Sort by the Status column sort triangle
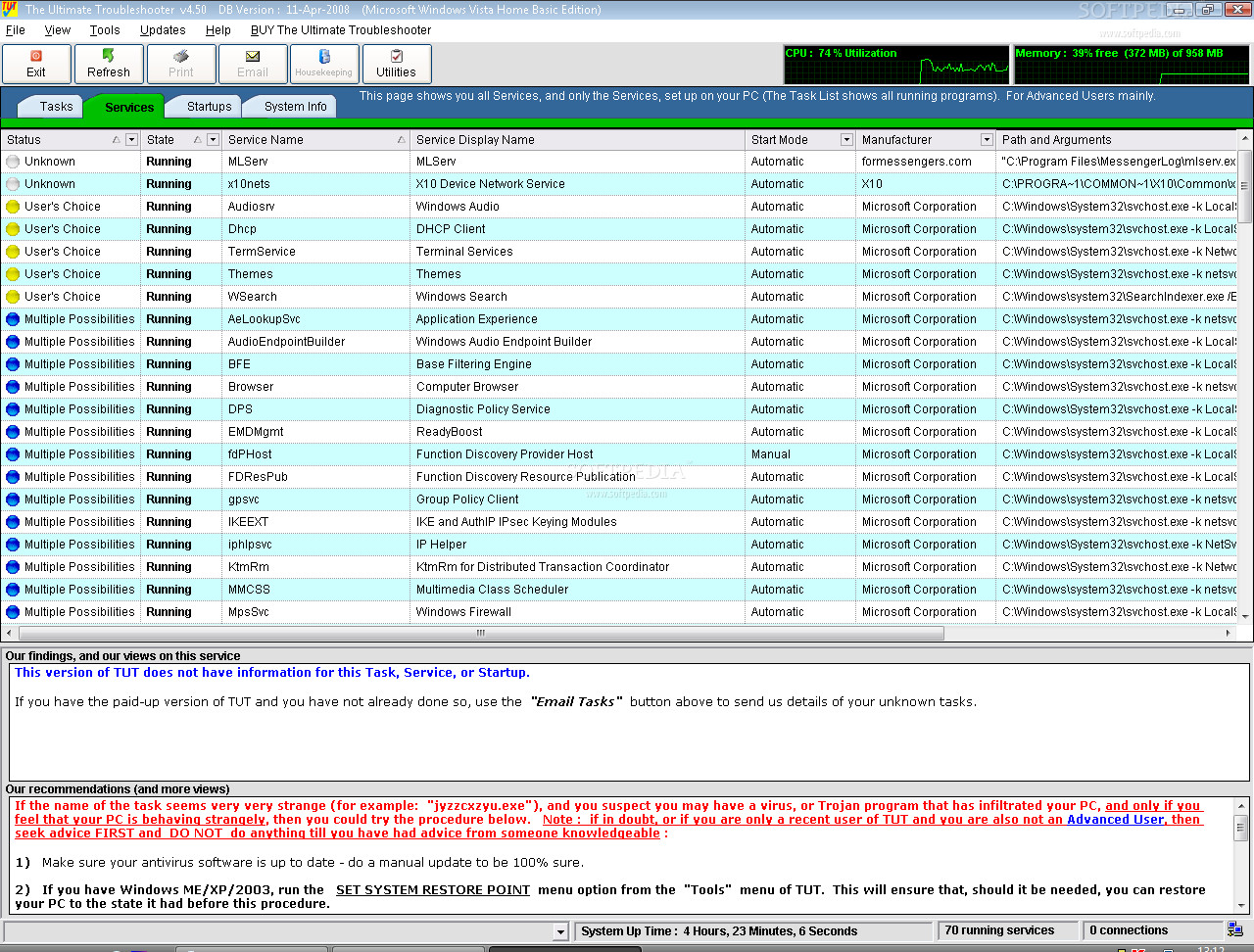Image resolution: width=1254 pixels, height=952 pixels. tap(117, 140)
